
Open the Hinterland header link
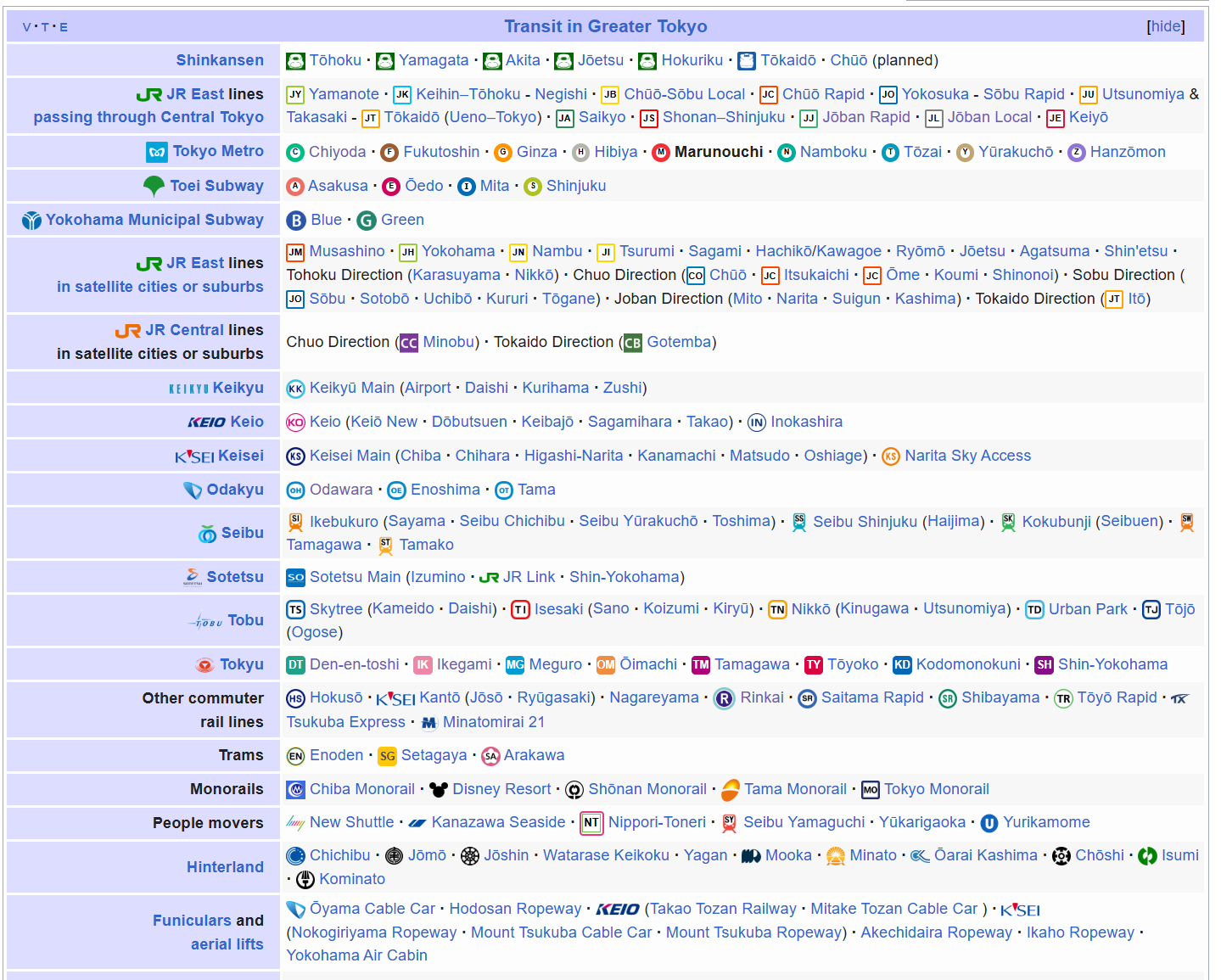pos(226,867)
